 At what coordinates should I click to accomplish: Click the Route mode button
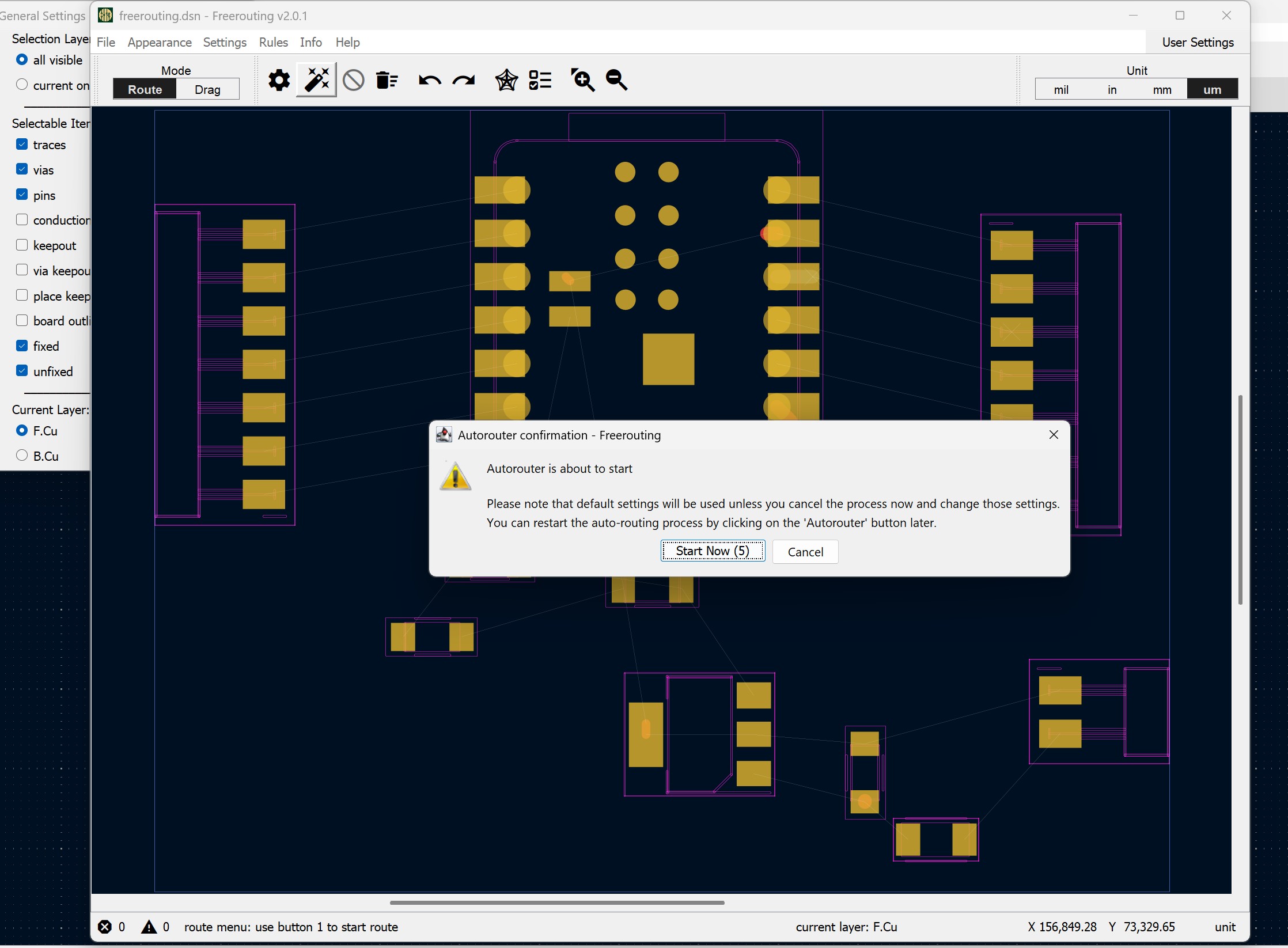144,89
